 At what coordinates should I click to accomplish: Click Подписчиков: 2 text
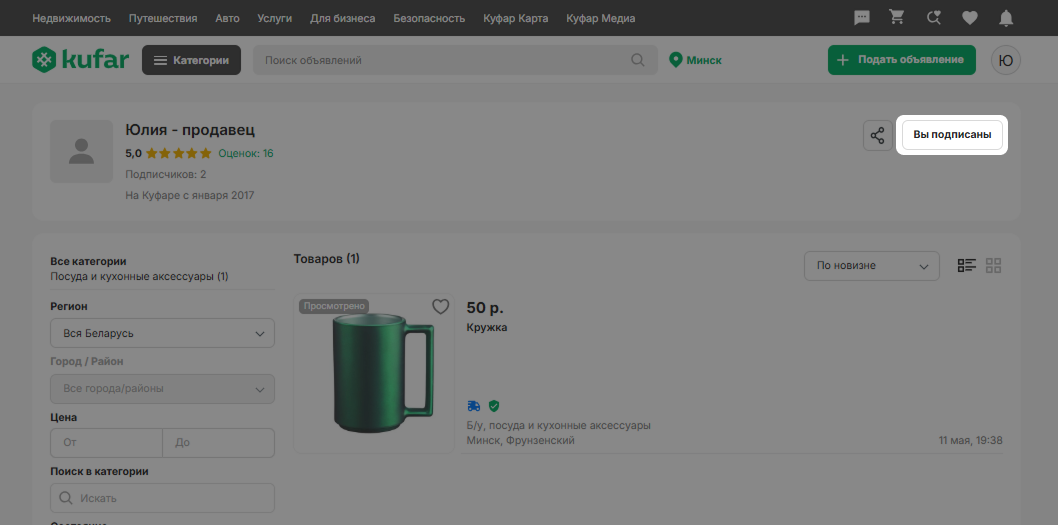(166, 174)
